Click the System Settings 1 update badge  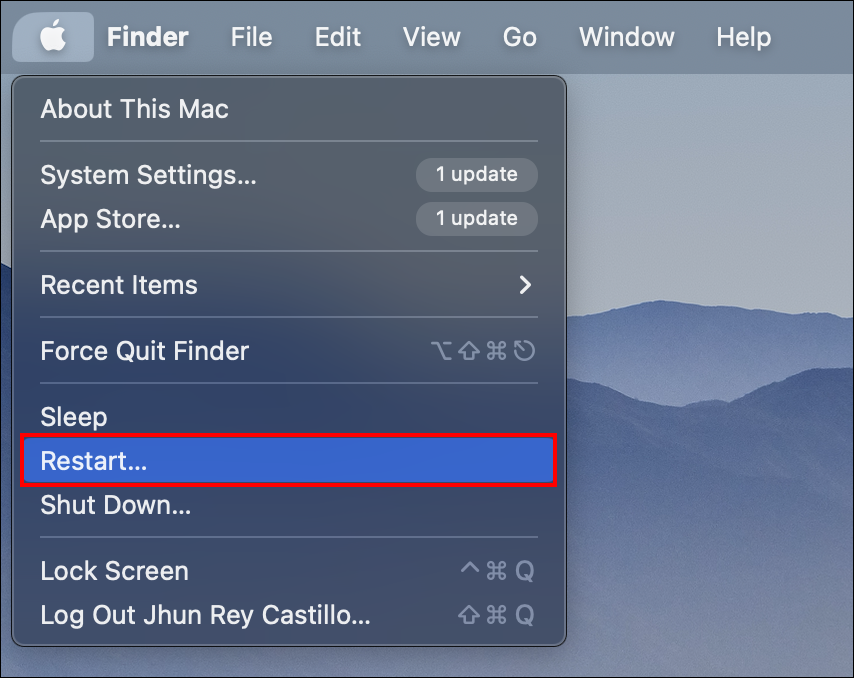477,175
